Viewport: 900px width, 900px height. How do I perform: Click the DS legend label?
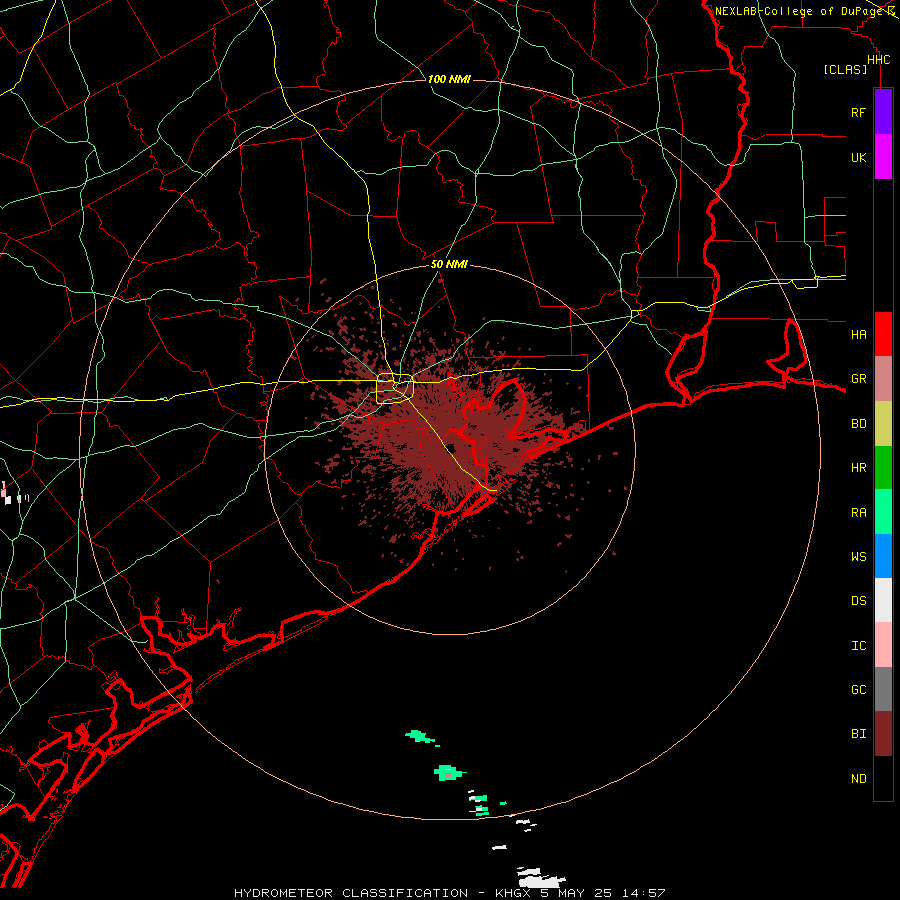[x=858, y=601]
